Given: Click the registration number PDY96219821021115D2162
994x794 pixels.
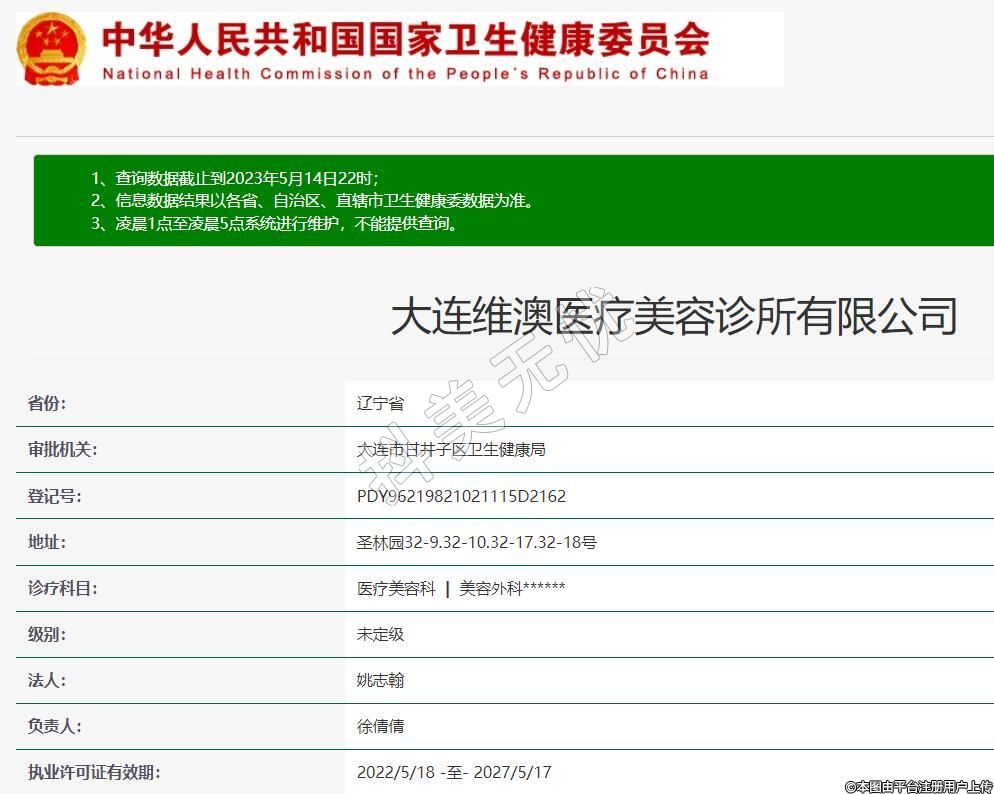Looking at the screenshot, I should point(461,496).
